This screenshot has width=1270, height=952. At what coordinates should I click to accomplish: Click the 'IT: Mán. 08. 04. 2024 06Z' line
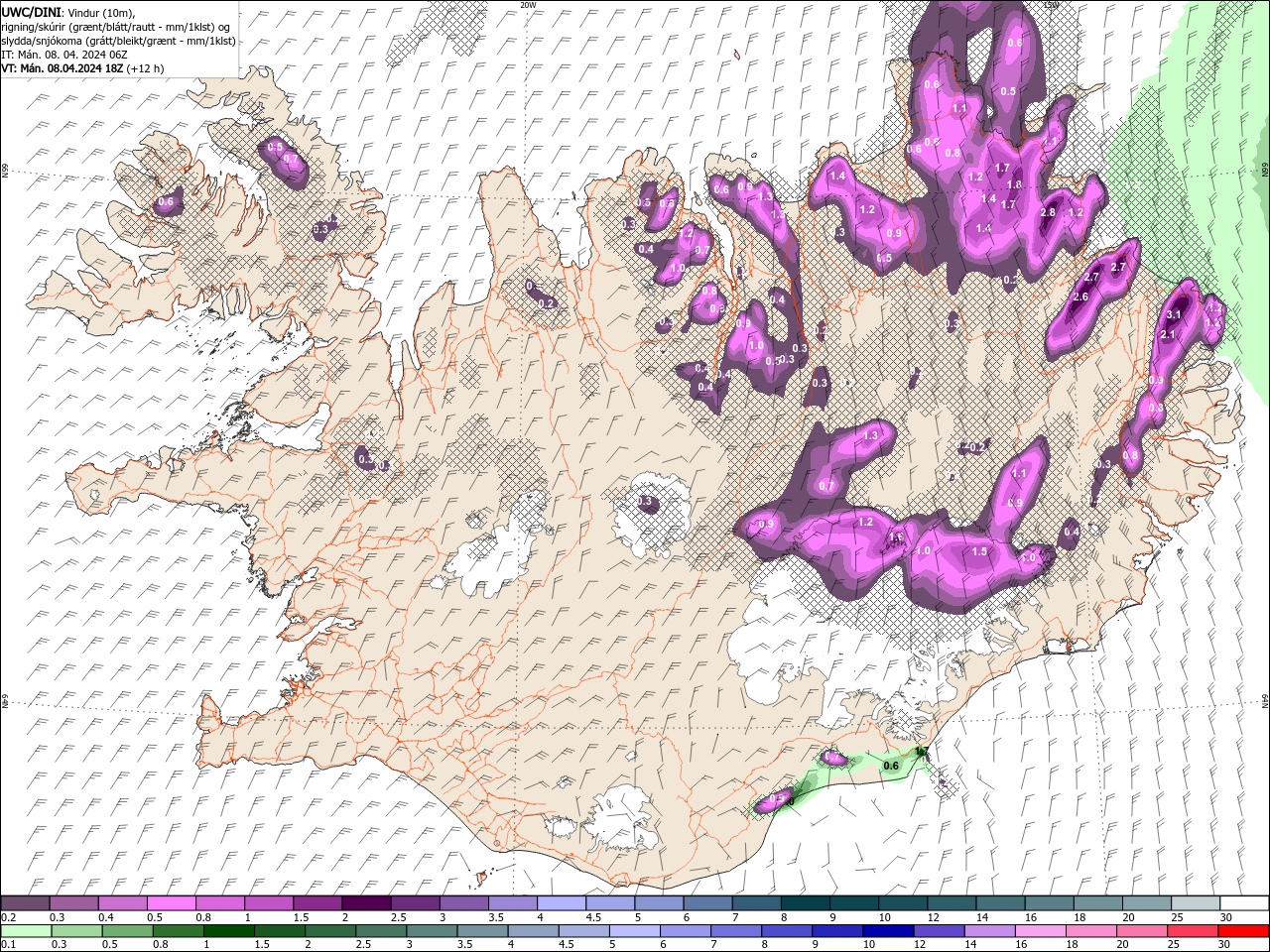[x=63, y=55]
